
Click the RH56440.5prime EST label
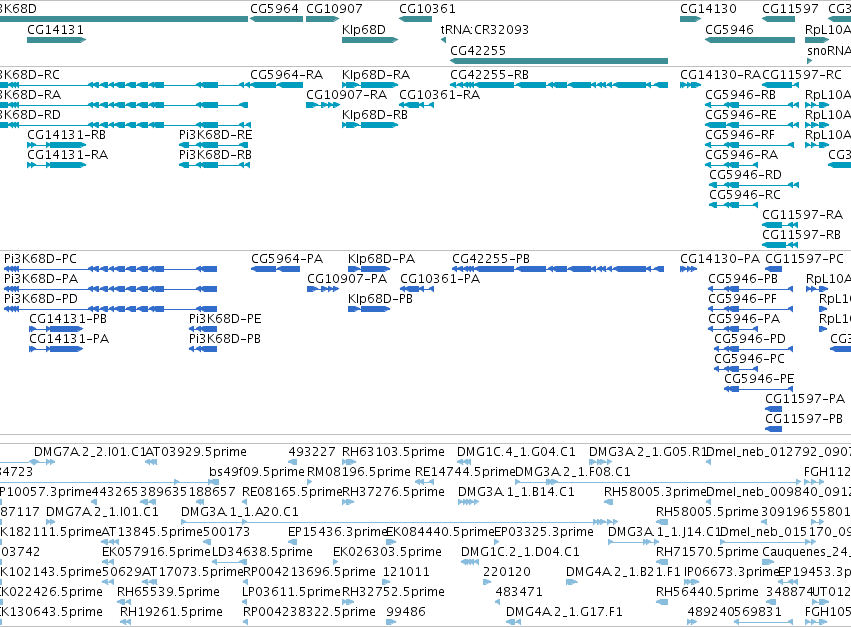[x=707, y=592]
